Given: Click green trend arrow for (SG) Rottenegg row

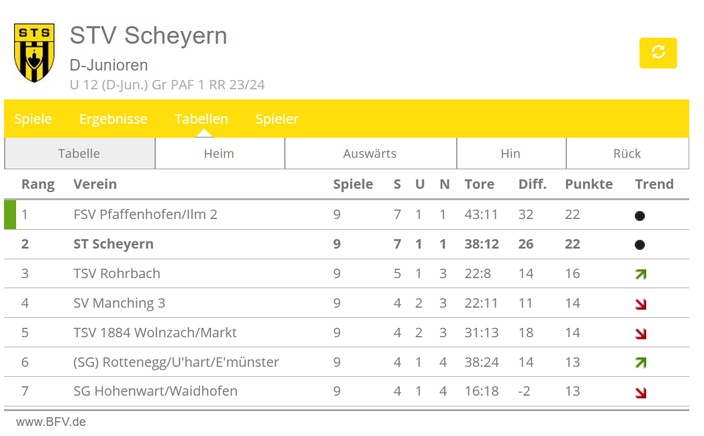Looking at the screenshot, I should tap(641, 362).
